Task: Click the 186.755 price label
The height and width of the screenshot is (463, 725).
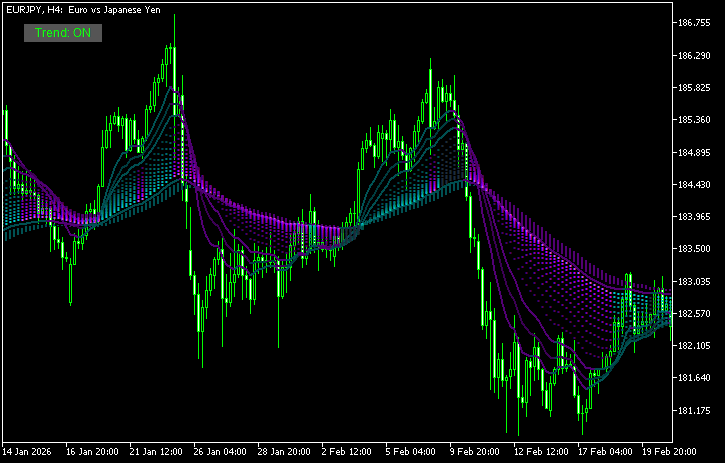Action: 694,23
